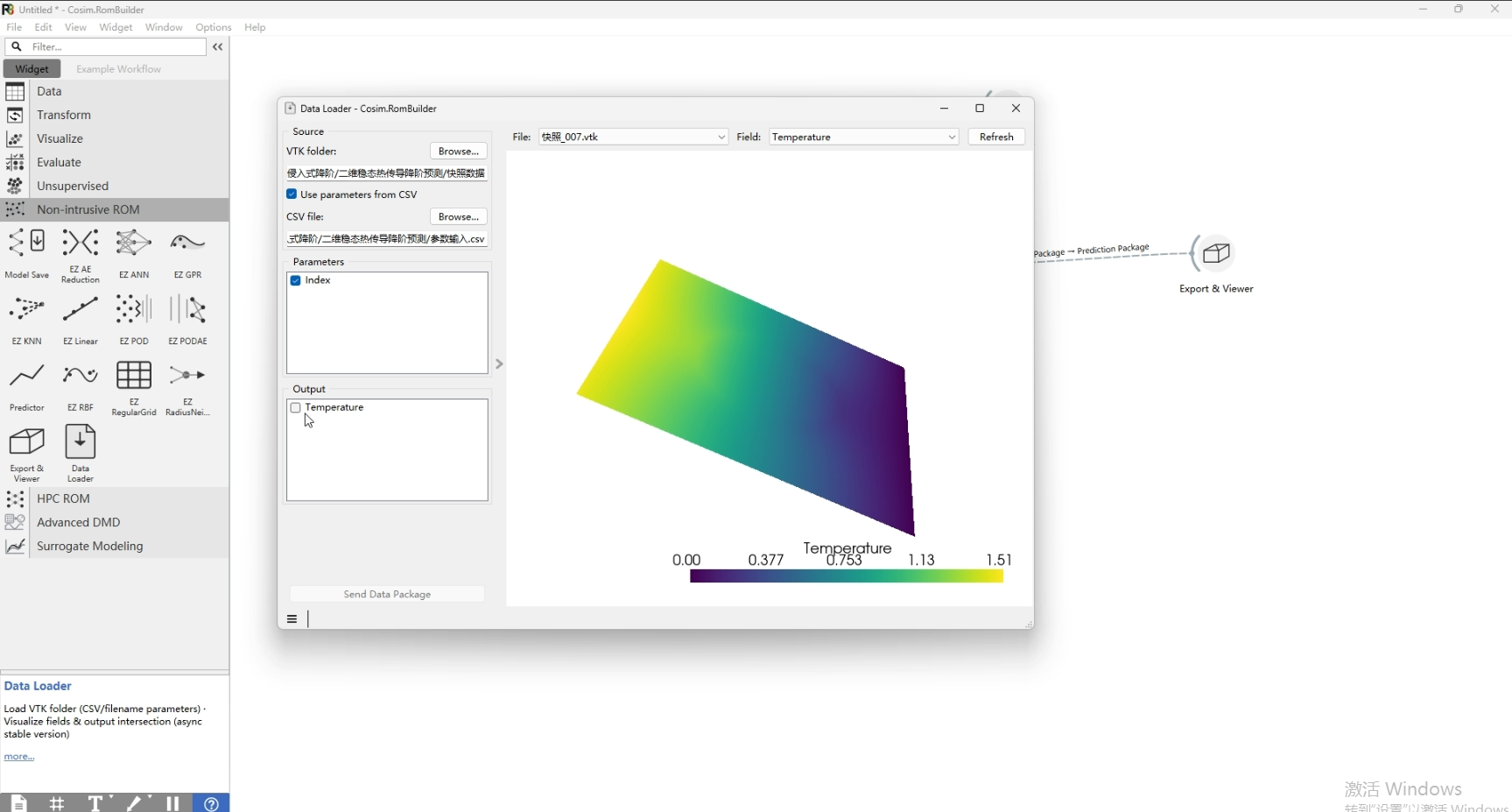Click the widget Filter search field

click(106, 46)
